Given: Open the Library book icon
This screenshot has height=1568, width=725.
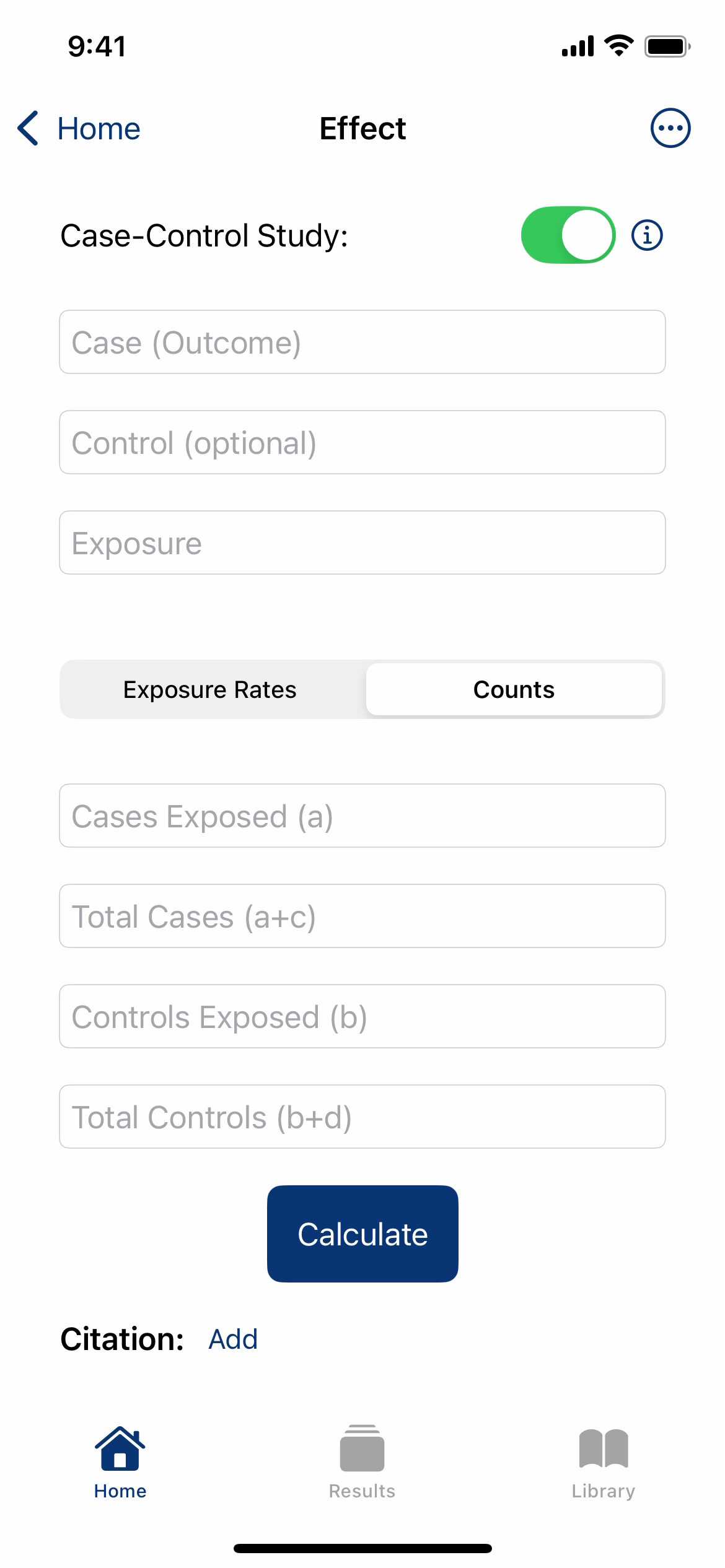Looking at the screenshot, I should click(604, 1448).
